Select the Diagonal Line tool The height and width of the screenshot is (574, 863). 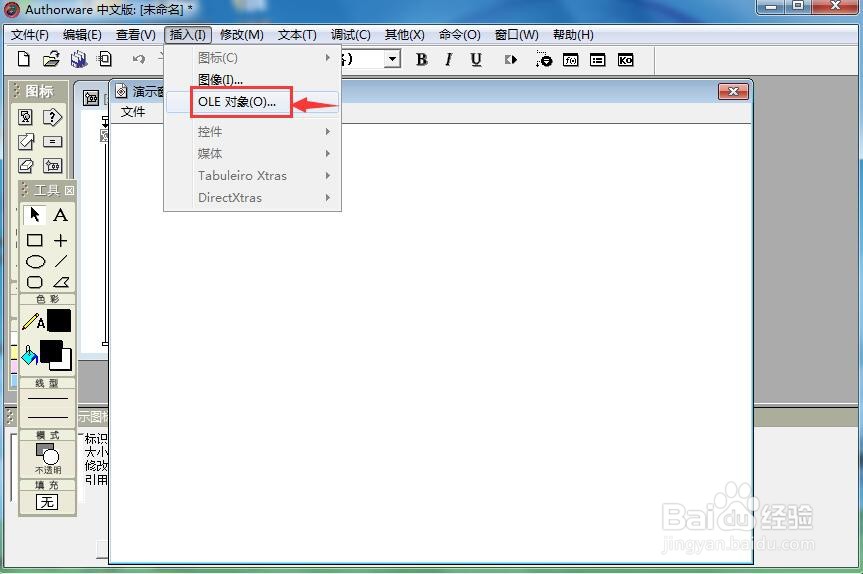(61, 261)
